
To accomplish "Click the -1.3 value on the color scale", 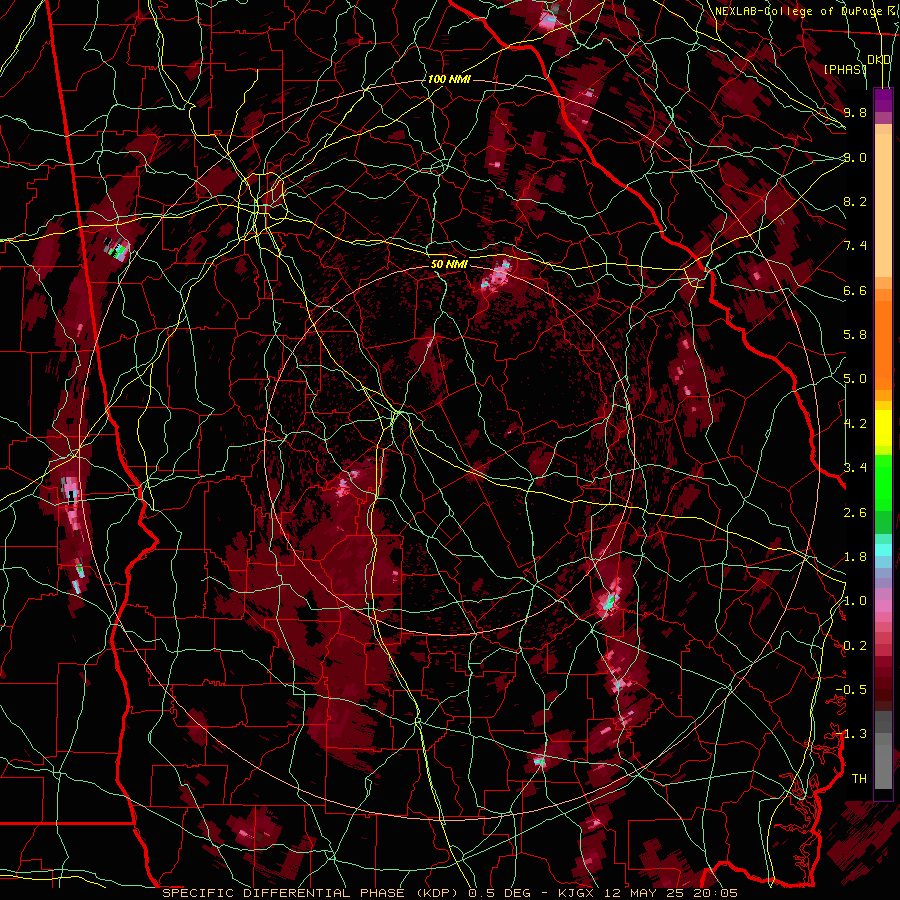I will coord(851,734).
